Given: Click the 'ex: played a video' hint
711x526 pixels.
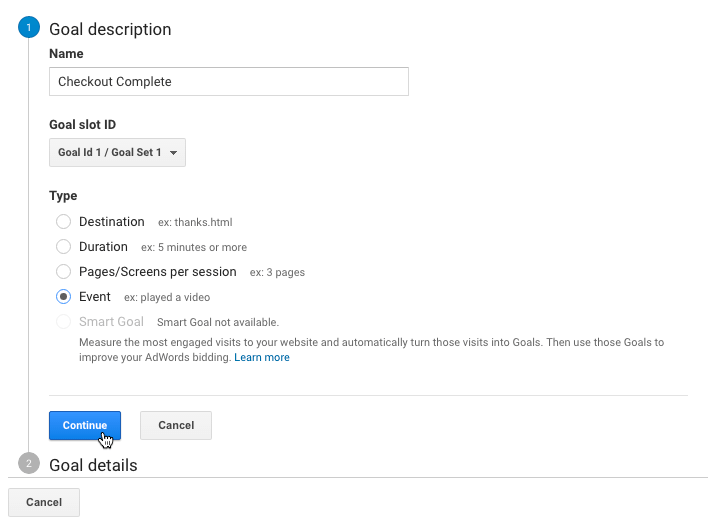Looking at the screenshot, I should pyautogui.click(x=167, y=297).
